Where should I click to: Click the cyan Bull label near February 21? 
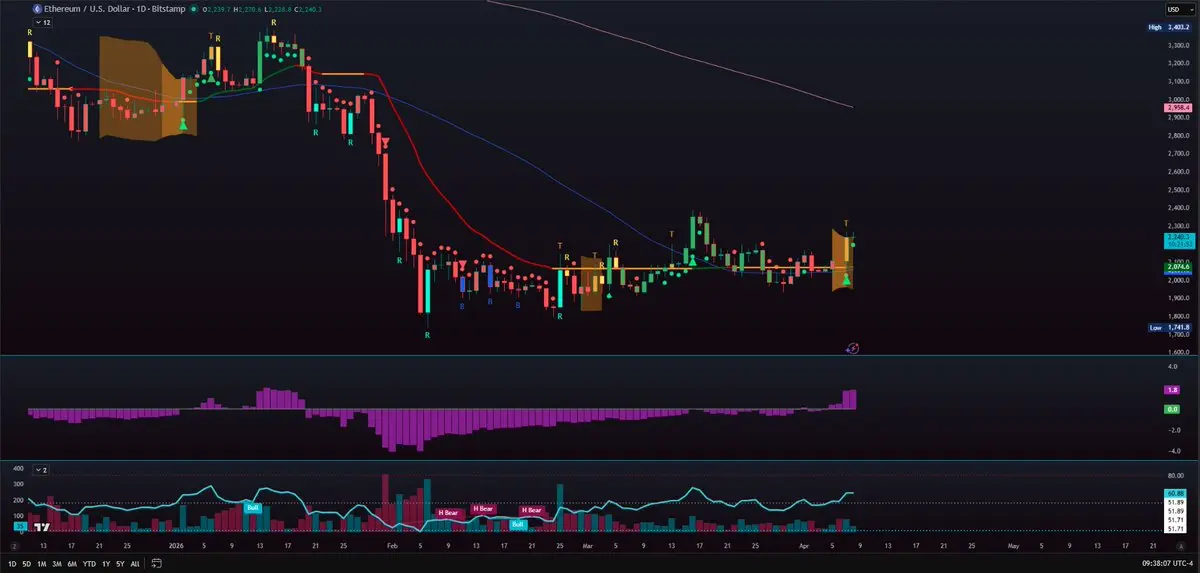tap(518, 523)
